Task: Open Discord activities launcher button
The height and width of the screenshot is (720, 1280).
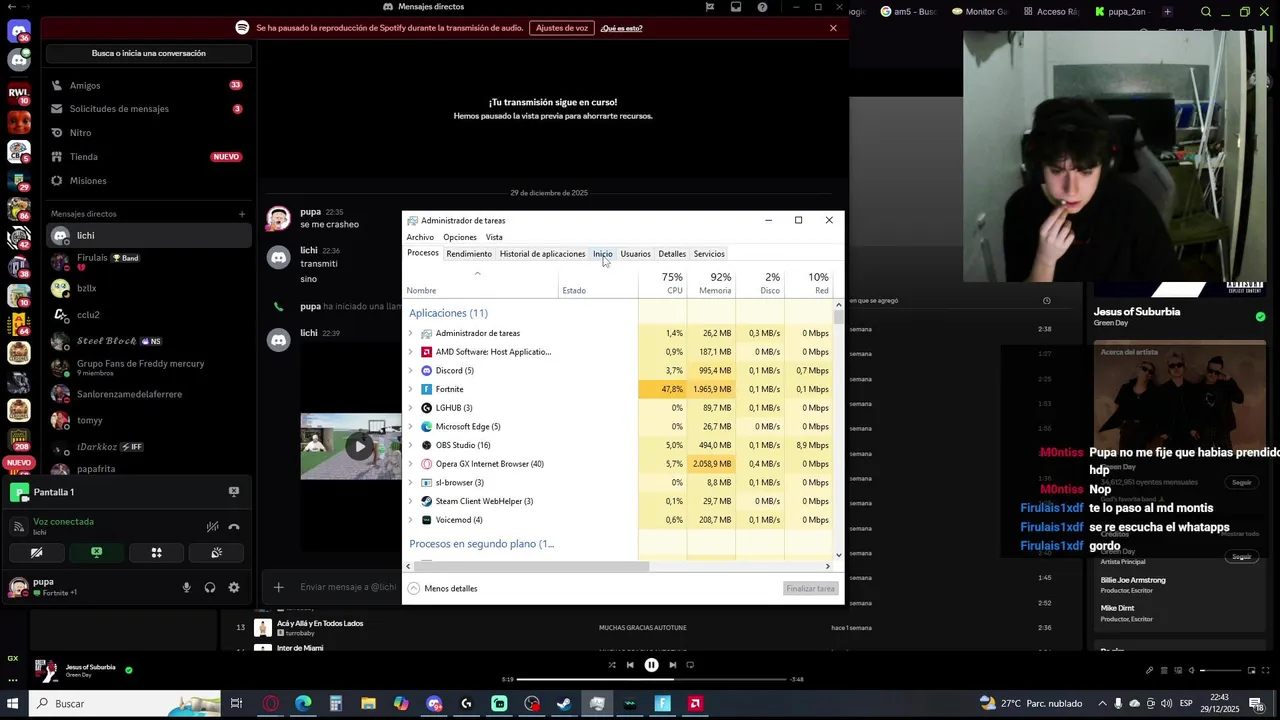Action: (x=156, y=552)
